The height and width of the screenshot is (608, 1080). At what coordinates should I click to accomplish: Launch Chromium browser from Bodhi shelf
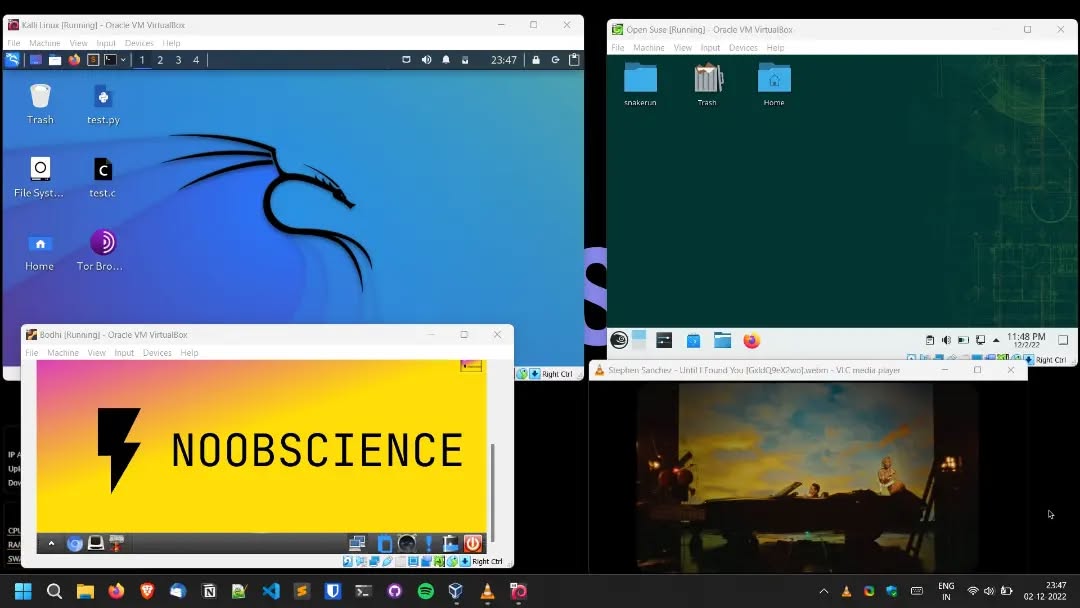pyautogui.click(x=74, y=543)
